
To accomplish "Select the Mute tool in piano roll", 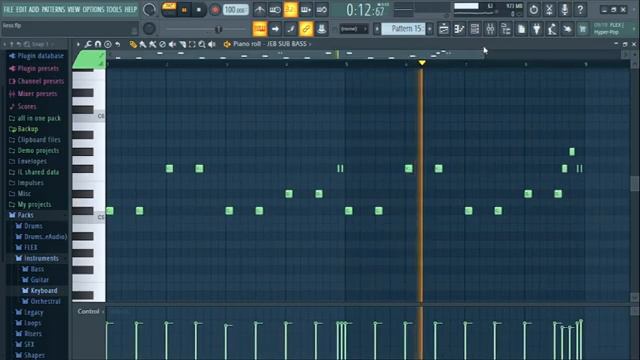I will pos(172,44).
